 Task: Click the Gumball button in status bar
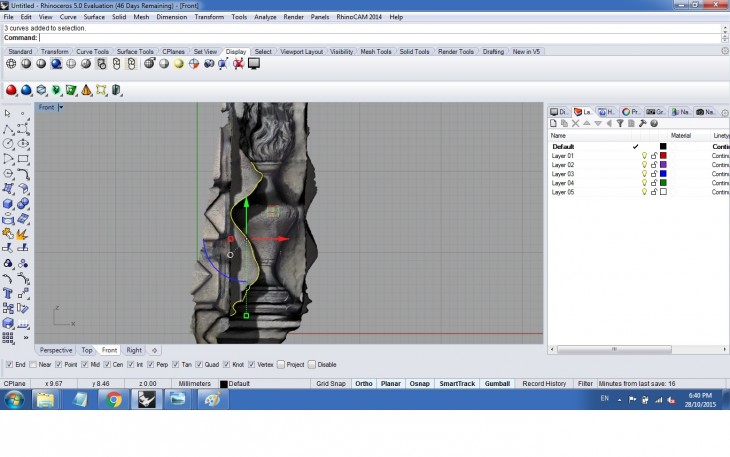(497, 383)
